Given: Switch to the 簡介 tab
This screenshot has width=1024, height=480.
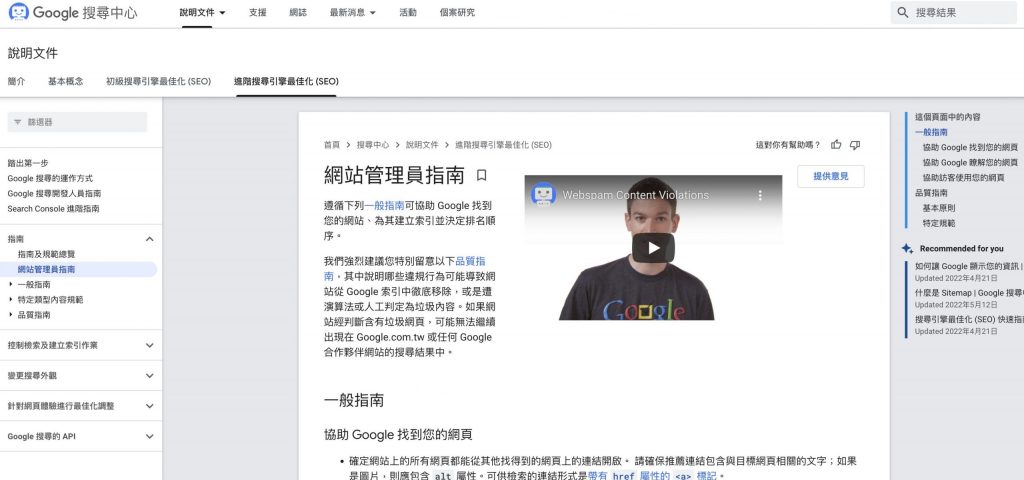Looking at the screenshot, I should (16, 82).
